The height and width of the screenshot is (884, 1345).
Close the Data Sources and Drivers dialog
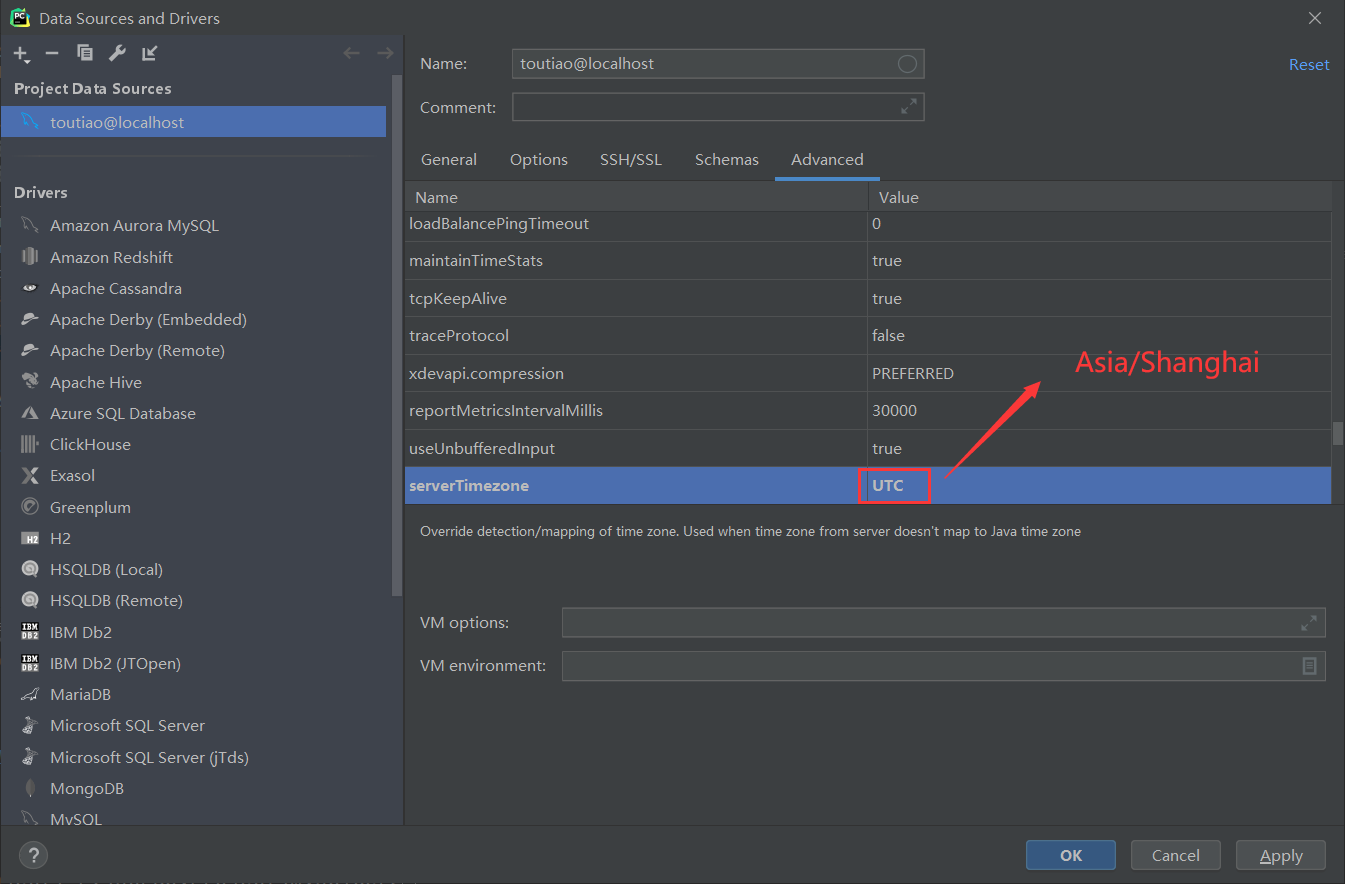tap(1315, 18)
